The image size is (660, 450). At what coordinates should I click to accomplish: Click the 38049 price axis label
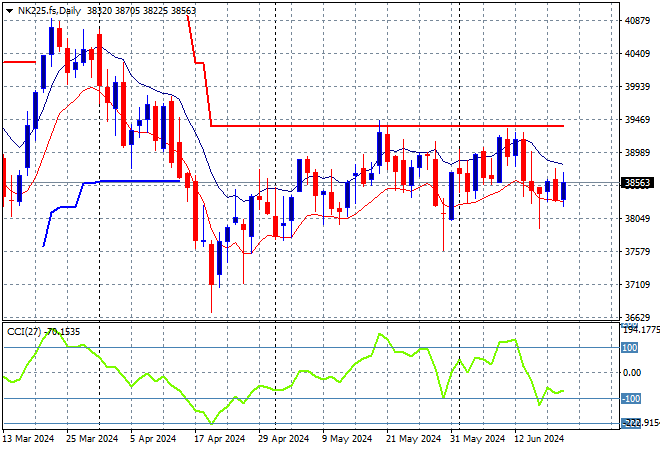637,218
